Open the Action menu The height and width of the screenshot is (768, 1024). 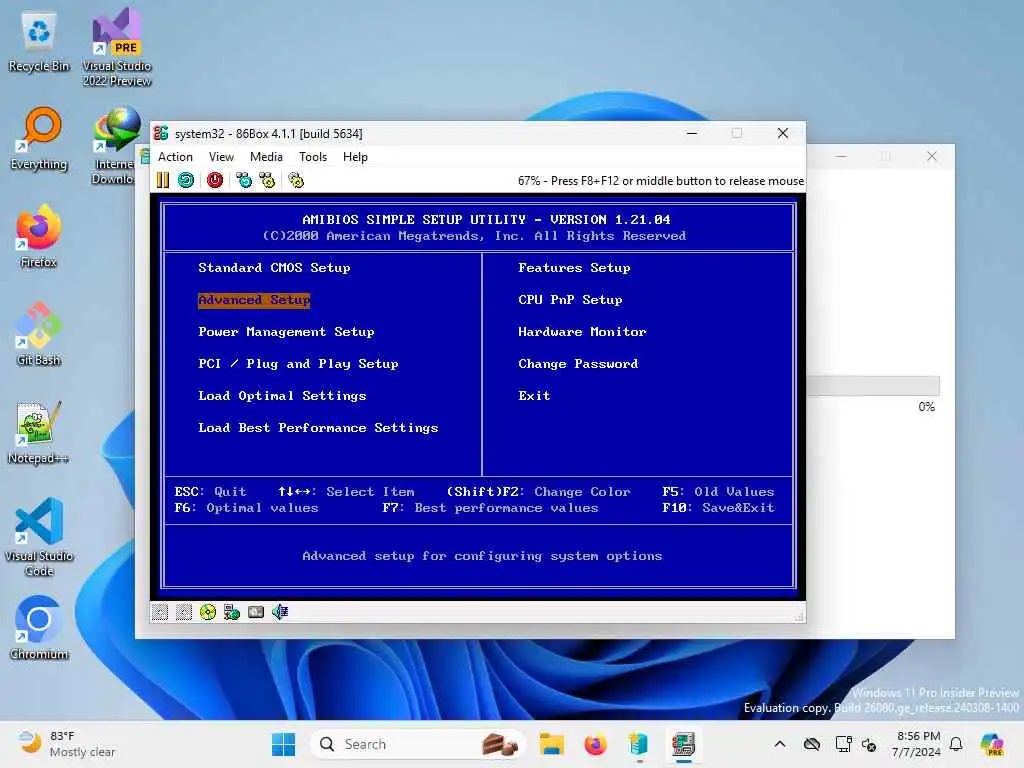[175, 157]
